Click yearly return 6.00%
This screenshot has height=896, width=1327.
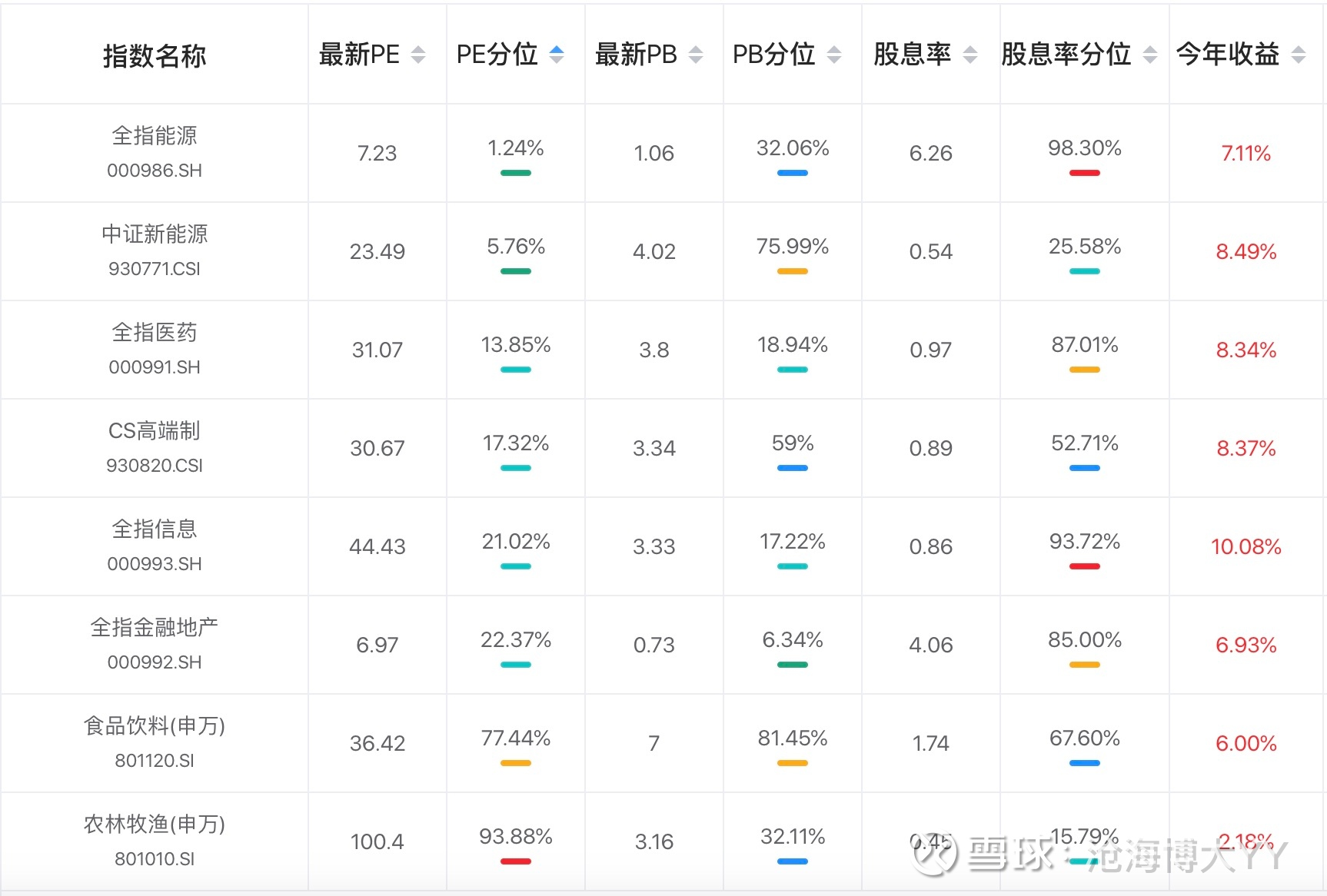[1246, 744]
